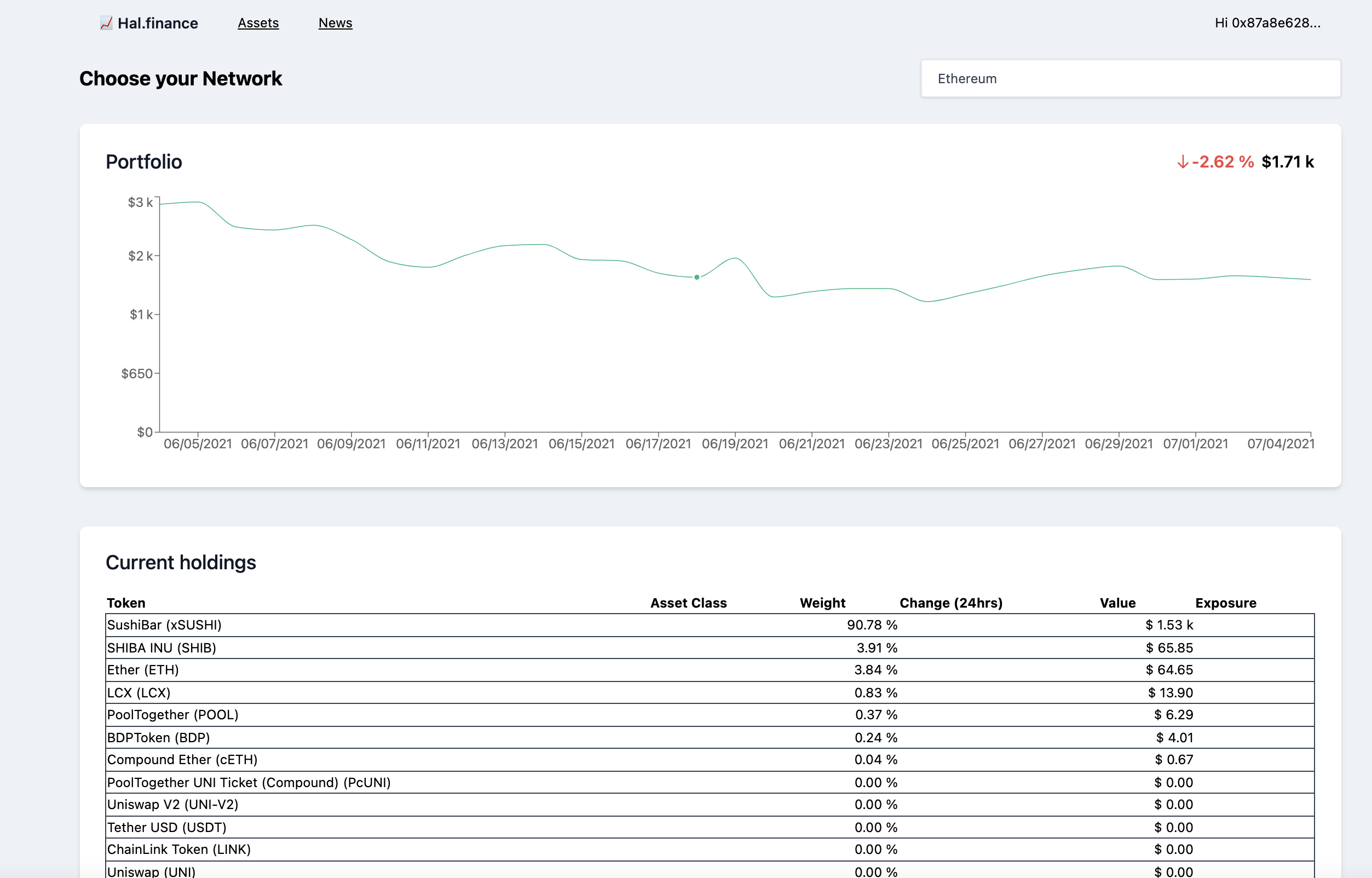
Task: Click the Hal.finance brand name
Action: [158, 23]
